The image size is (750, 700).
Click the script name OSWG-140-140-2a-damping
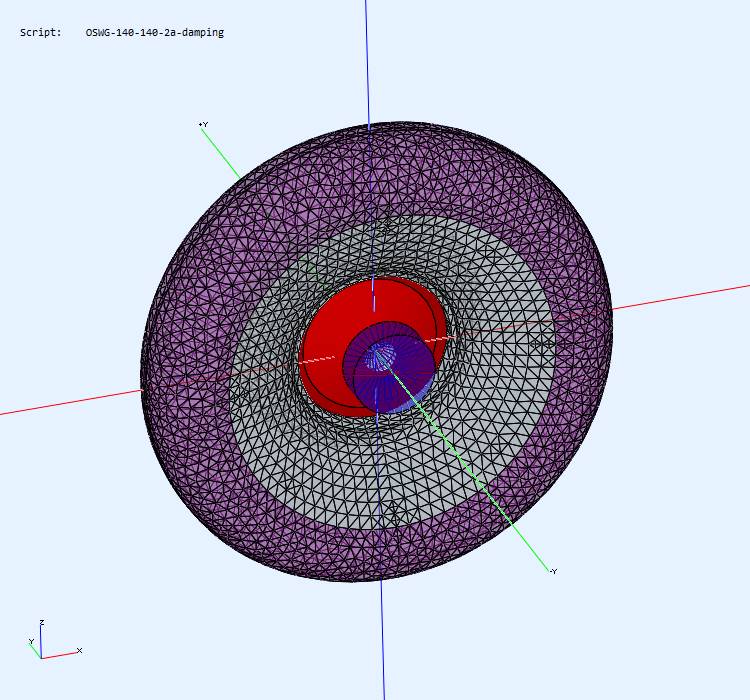(x=154, y=33)
